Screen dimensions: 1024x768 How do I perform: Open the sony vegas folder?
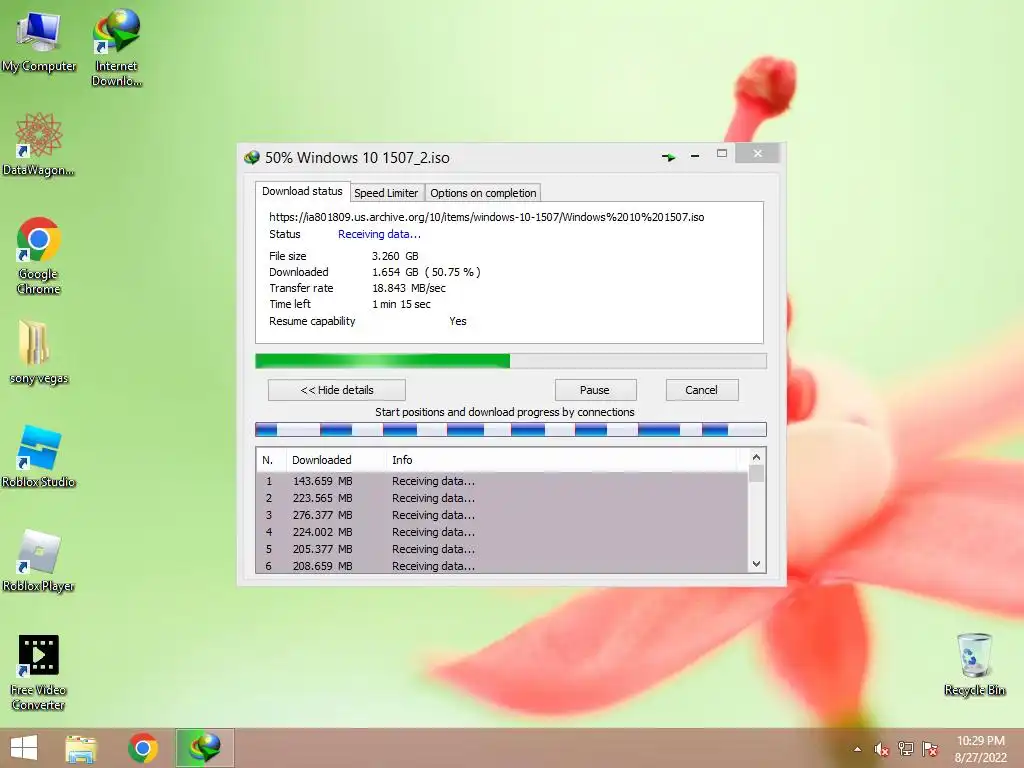[x=39, y=352]
